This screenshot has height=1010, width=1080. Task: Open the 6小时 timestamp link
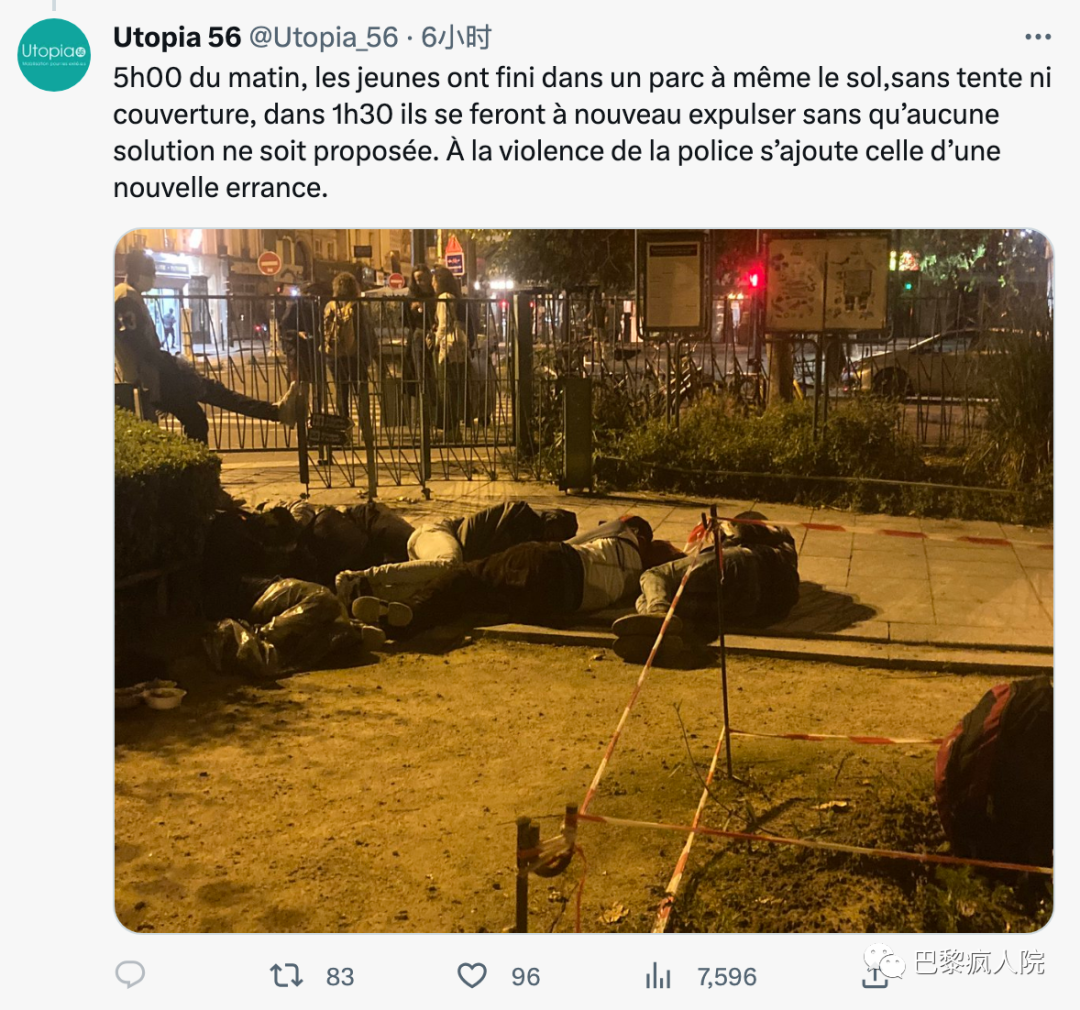coord(457,37)
